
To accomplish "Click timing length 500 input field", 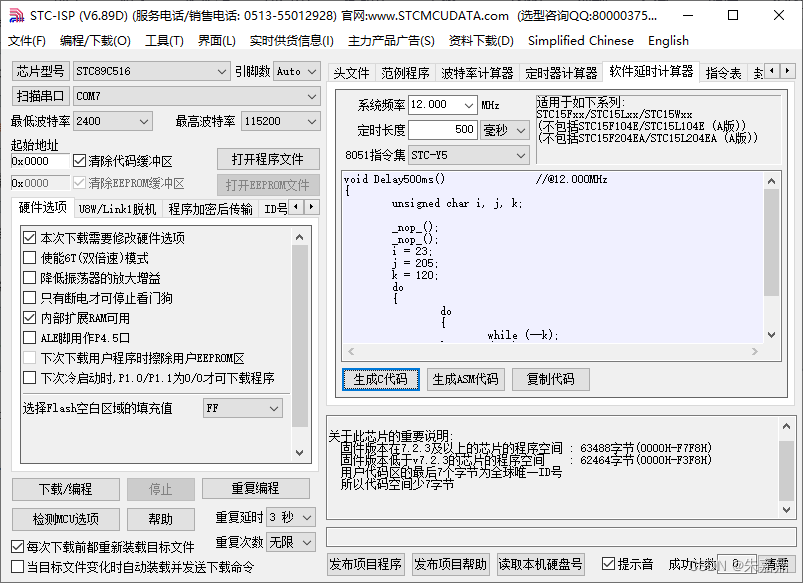I will pyautogui.click(x=443, y=130).
